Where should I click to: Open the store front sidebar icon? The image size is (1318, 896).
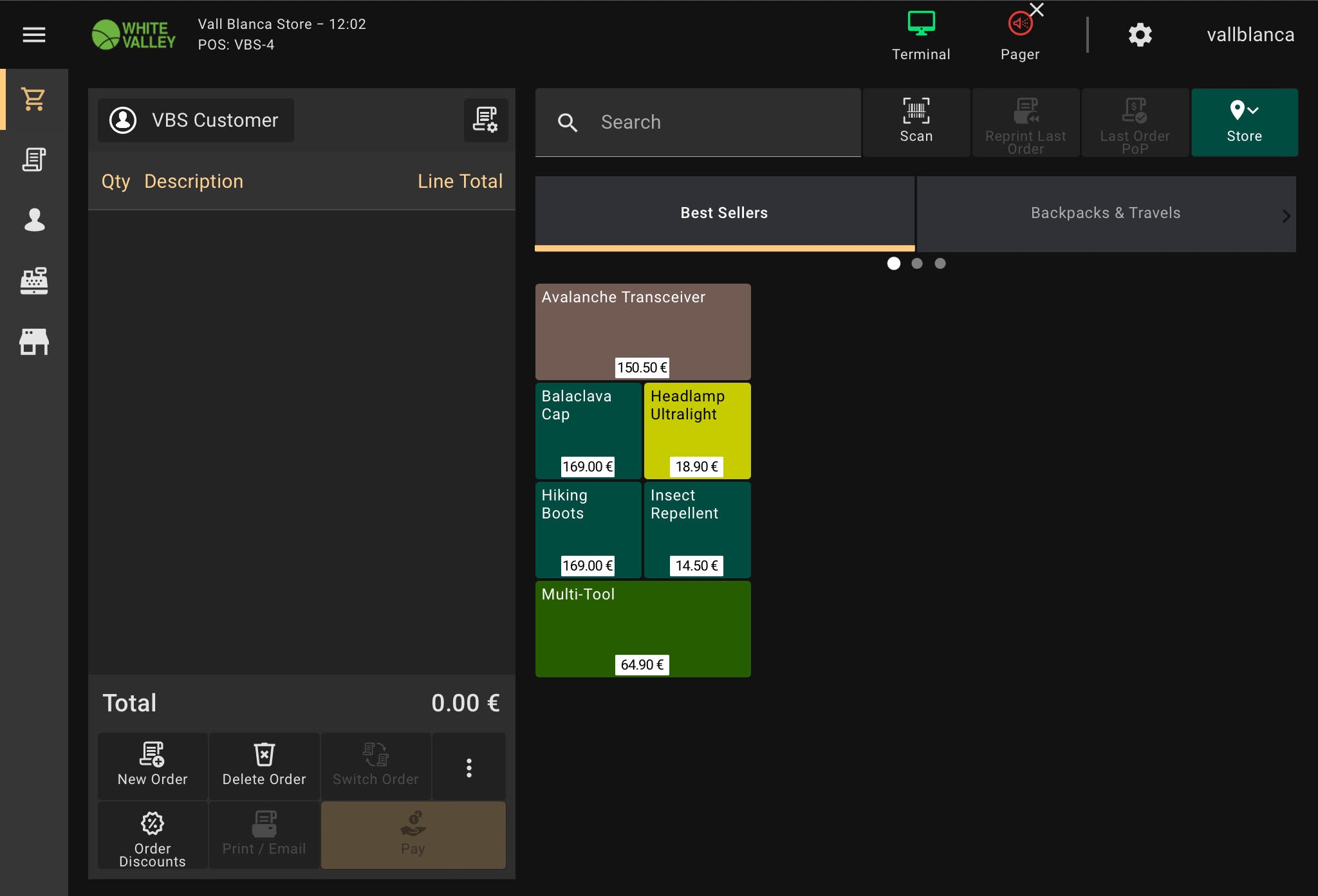(x=33, y=342)
